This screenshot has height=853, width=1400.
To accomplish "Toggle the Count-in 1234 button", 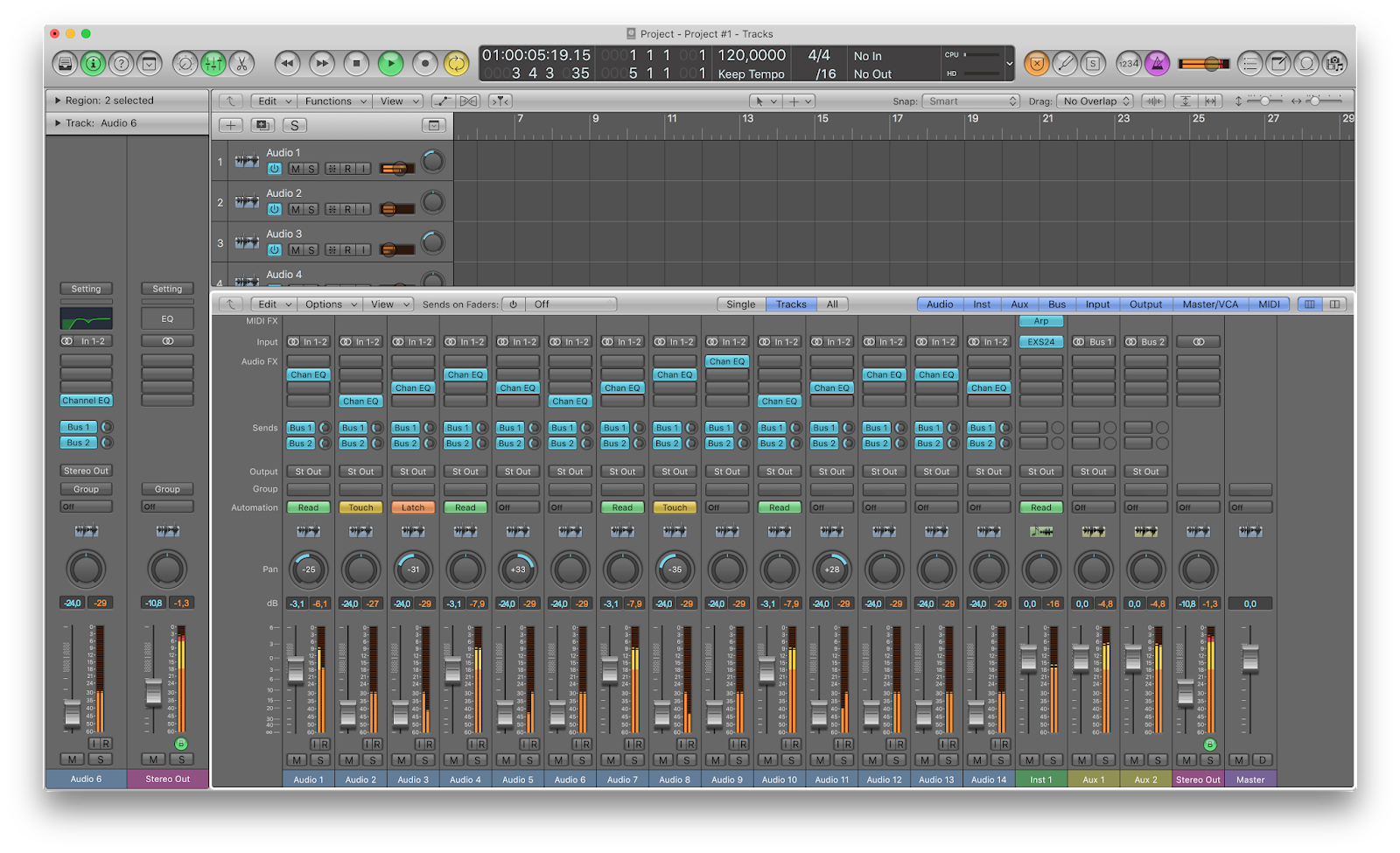I will click(1129, 63).
